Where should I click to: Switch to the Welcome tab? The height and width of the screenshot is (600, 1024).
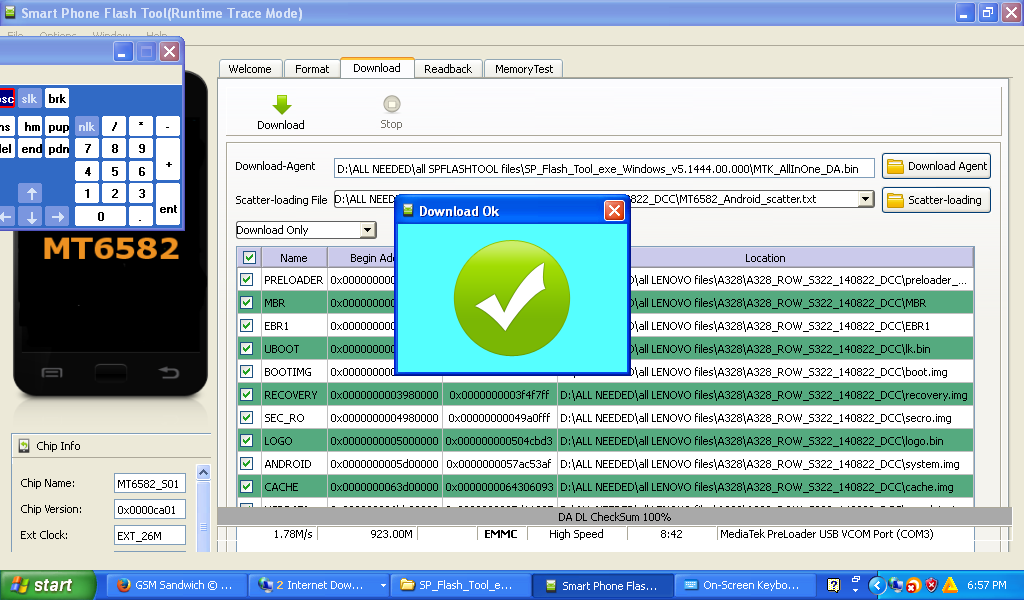pyautogui.click(x=250, y=69)
